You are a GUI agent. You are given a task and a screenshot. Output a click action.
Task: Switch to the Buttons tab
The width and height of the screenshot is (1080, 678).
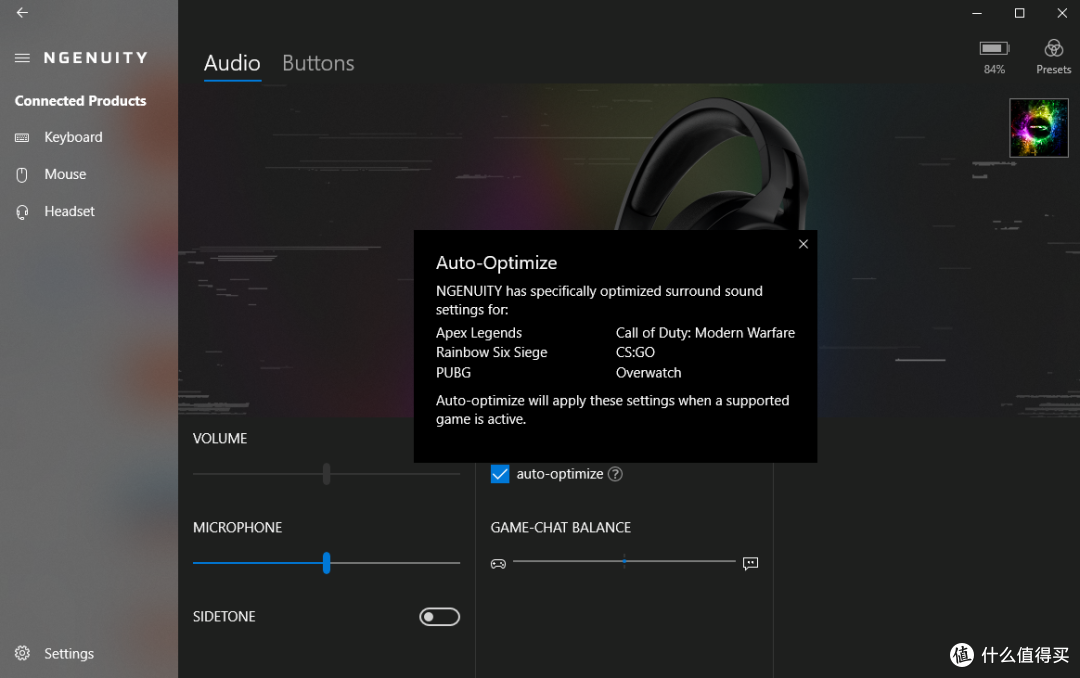(318, 63)
